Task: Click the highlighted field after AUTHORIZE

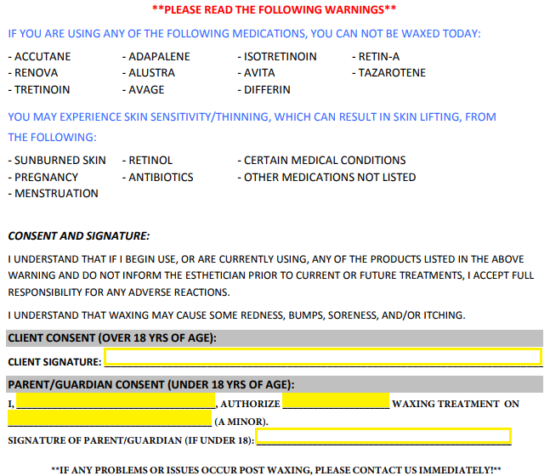Action: 336,401
